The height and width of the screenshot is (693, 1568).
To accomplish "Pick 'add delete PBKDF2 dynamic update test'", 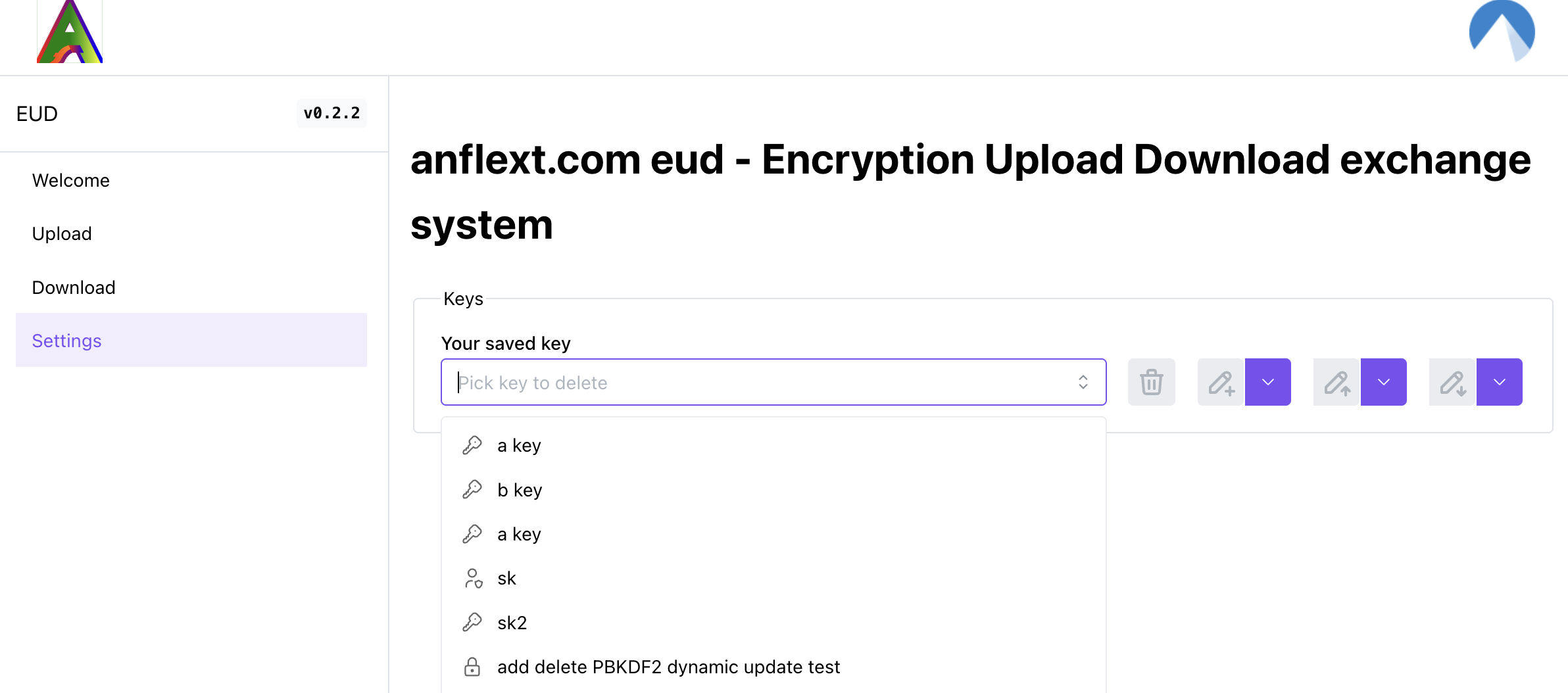I will [x=668, y=667].
